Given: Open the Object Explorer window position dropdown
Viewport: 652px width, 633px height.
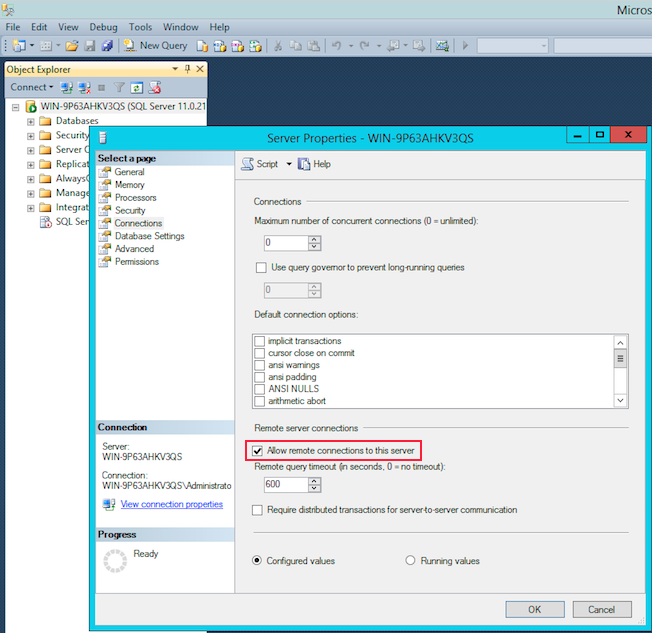Looking at the screenshot, I should (175, 69).
